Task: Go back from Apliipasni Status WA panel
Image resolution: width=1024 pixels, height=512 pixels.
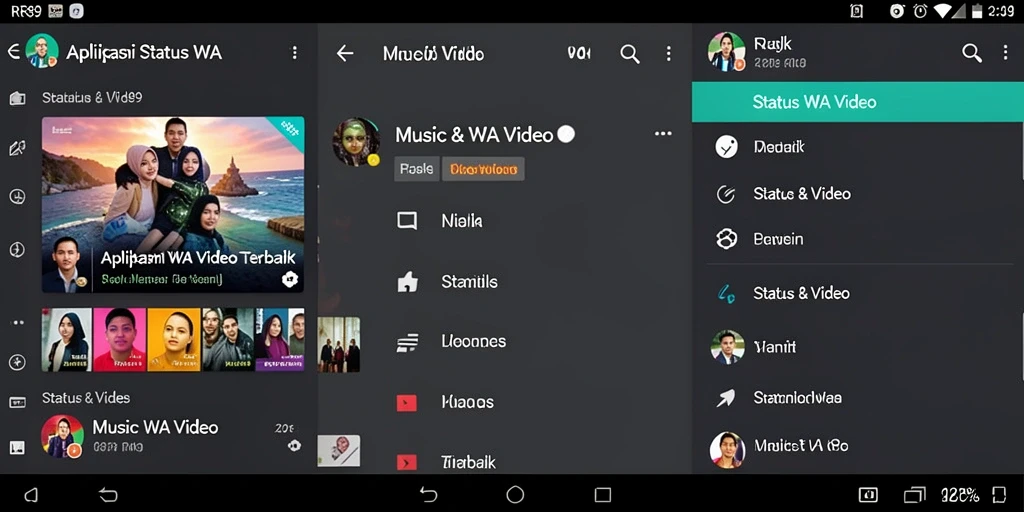Action: pos(13,52)
